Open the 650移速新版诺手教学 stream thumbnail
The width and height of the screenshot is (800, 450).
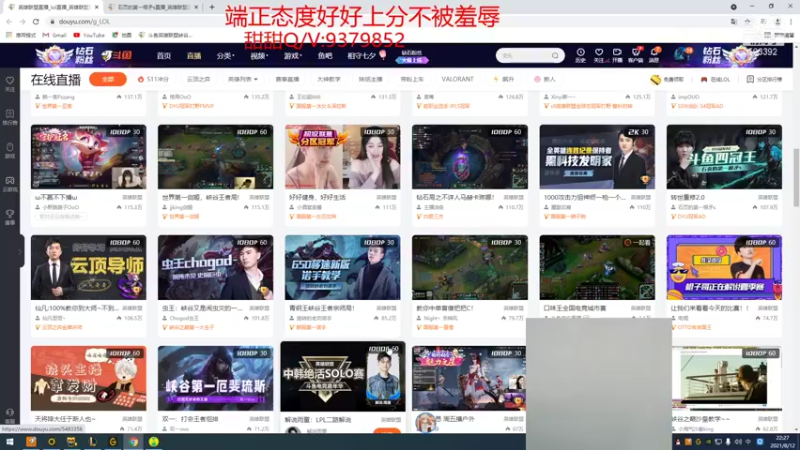pos(342,267)
